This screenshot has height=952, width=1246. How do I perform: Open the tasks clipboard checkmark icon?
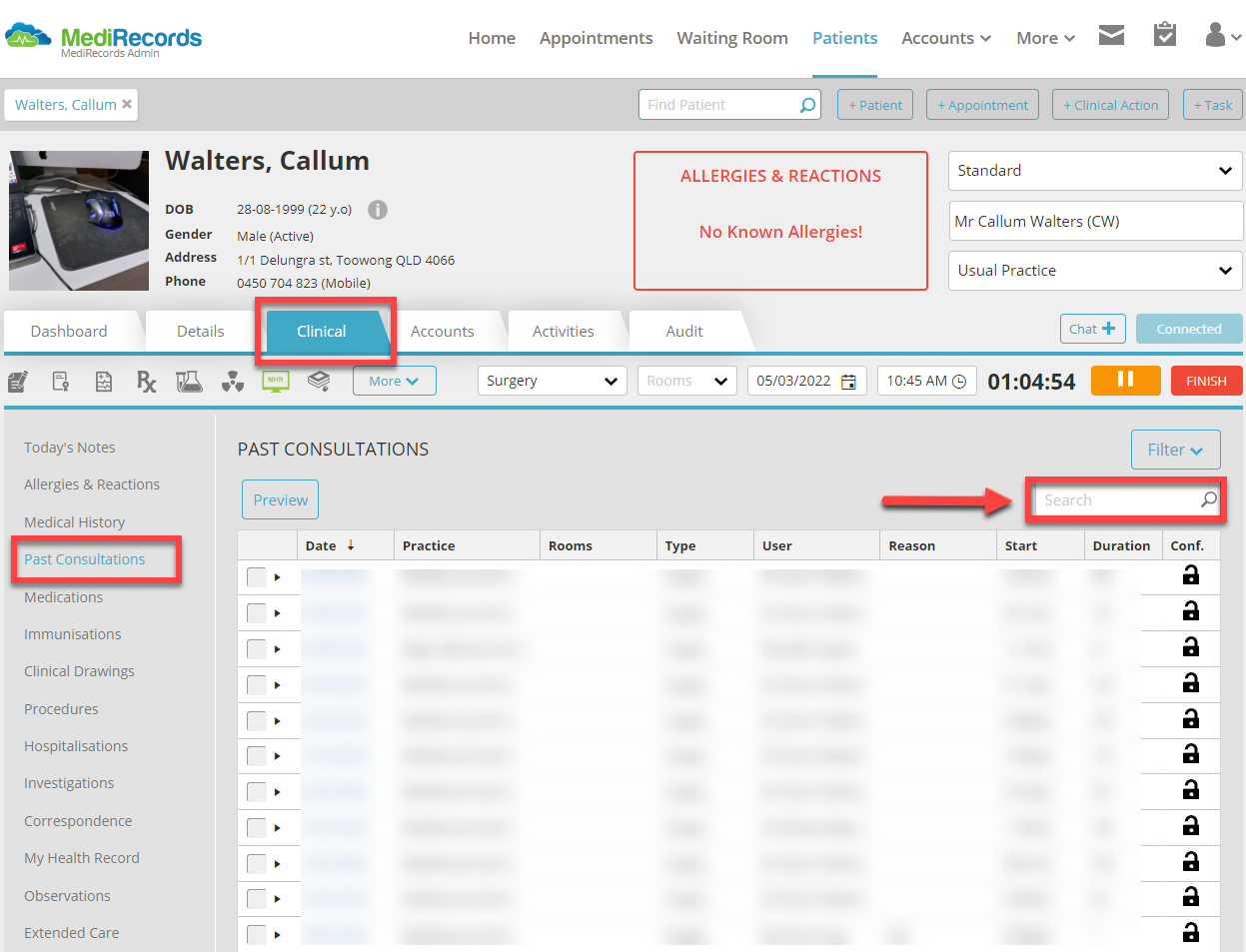(1164, 35)
